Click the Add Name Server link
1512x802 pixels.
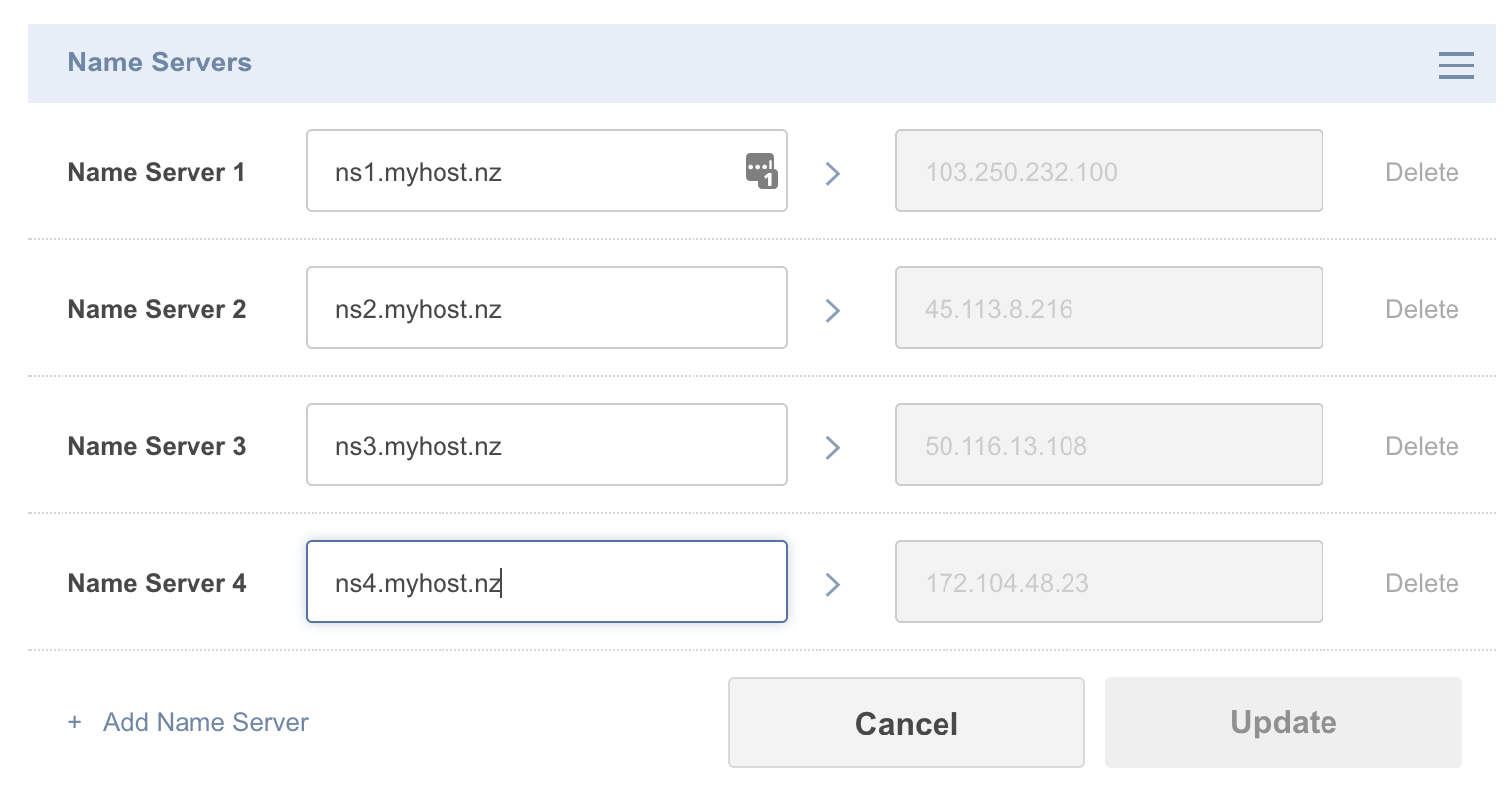tap(204, 722)
